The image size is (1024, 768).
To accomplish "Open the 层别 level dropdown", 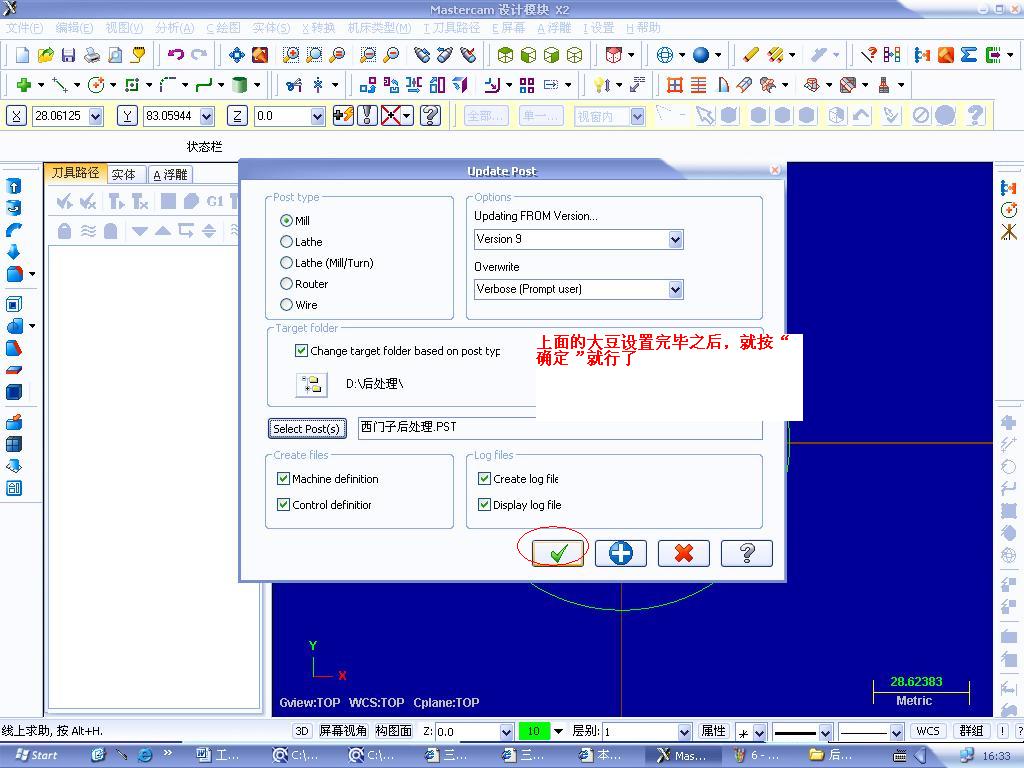I will [684, 732].
